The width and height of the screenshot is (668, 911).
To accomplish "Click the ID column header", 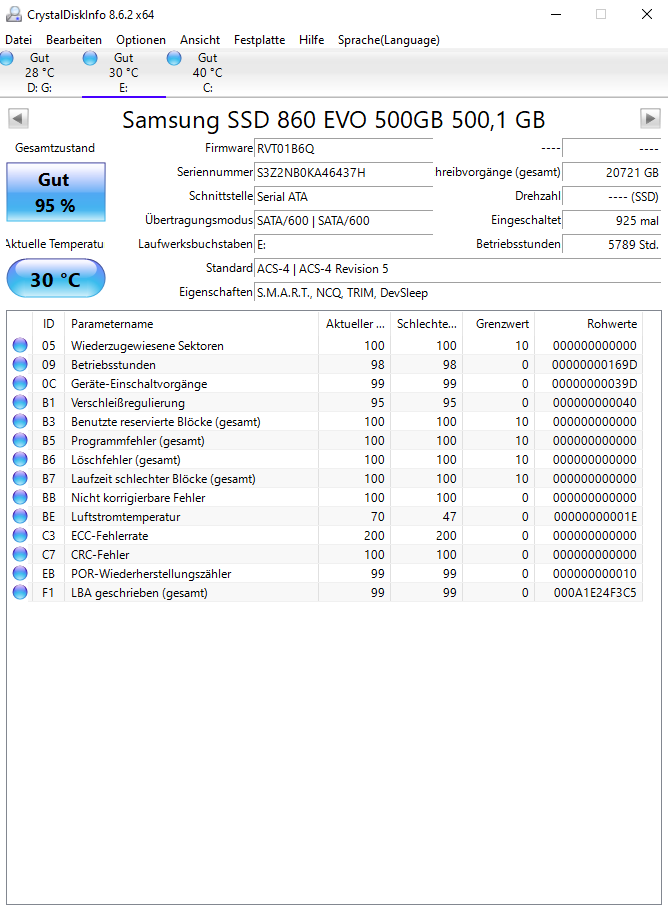I will [49, 324].
